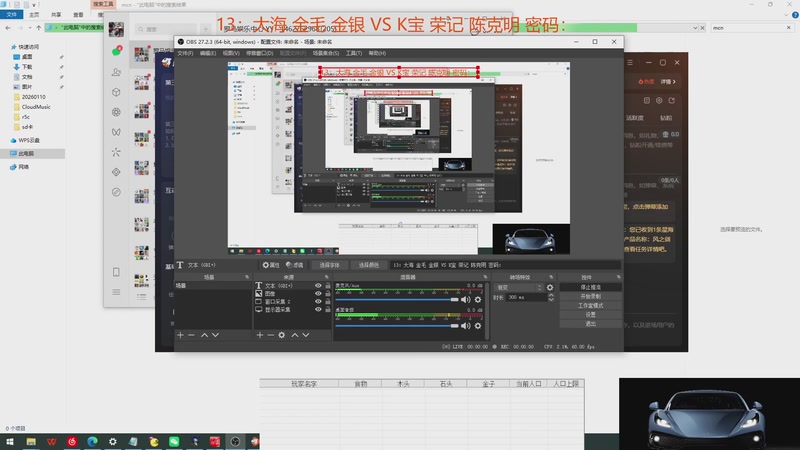Image resolution: width=800 pixels, height=450 pixels.
Task: Open OBS 编辑(E) menu
Action: tap(208, 53)
